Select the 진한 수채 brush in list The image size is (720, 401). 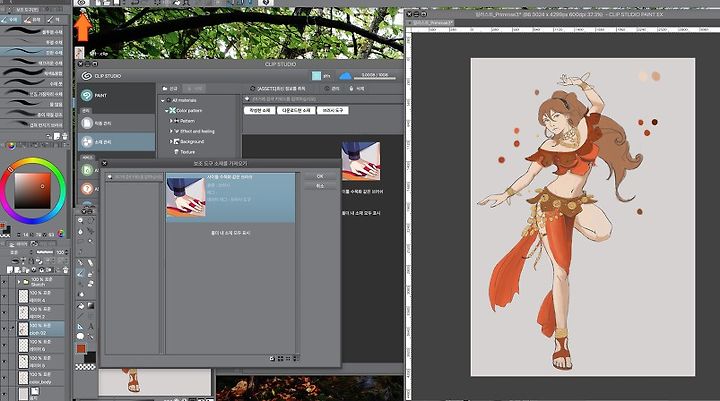tap(32, 52)
